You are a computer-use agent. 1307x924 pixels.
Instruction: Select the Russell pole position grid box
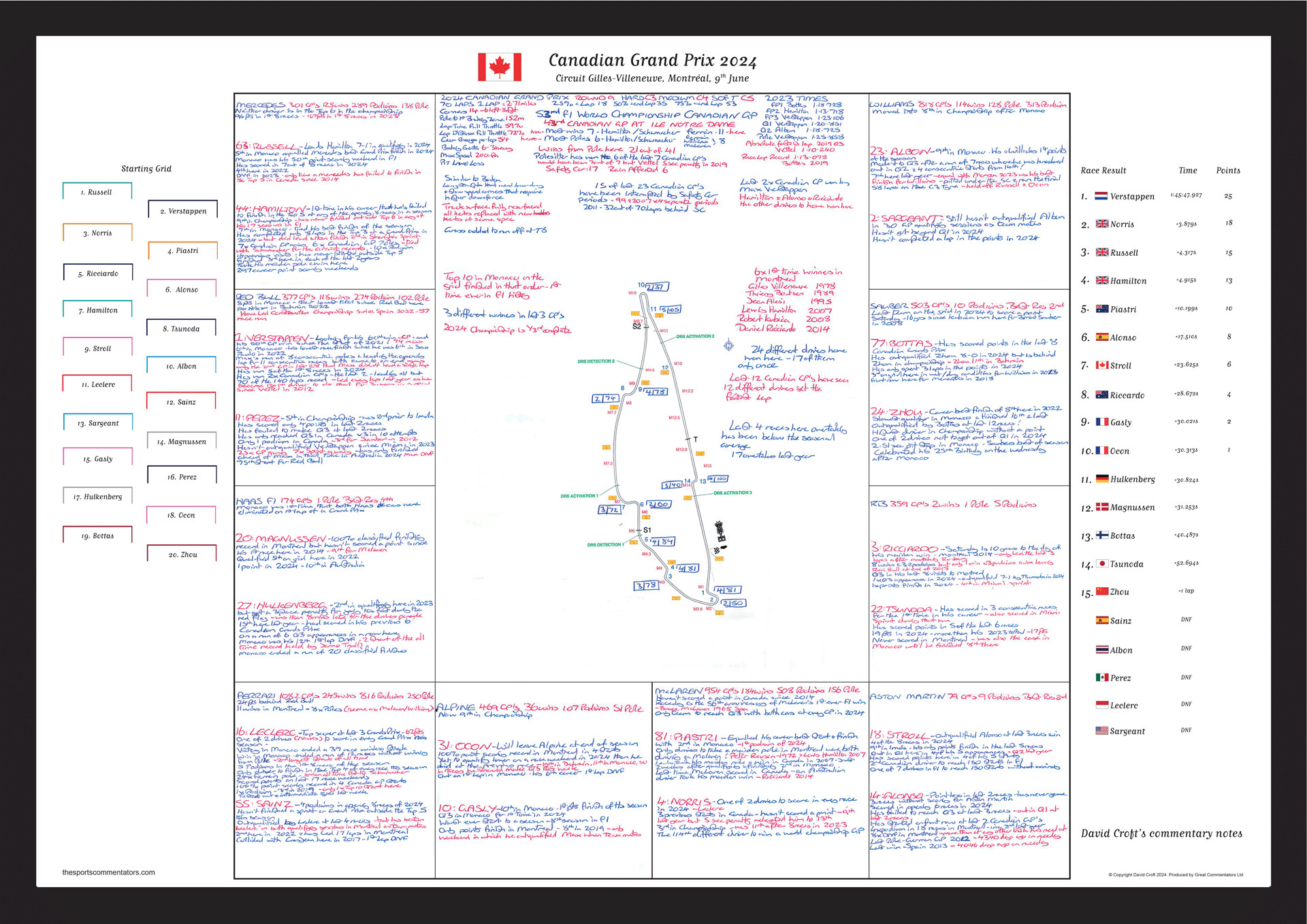(96, 192)
